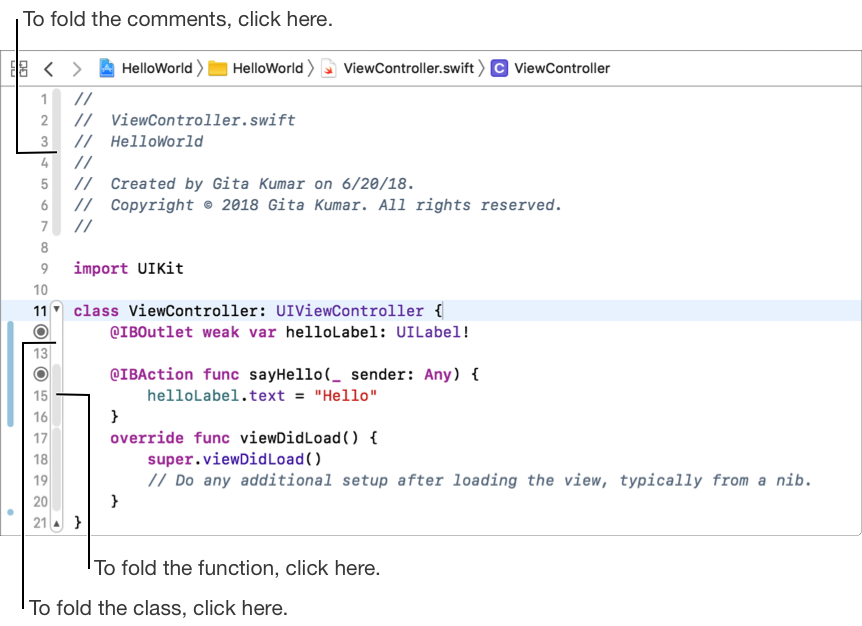Click the yellow HelloWorld folder icon

coord(218,69)
